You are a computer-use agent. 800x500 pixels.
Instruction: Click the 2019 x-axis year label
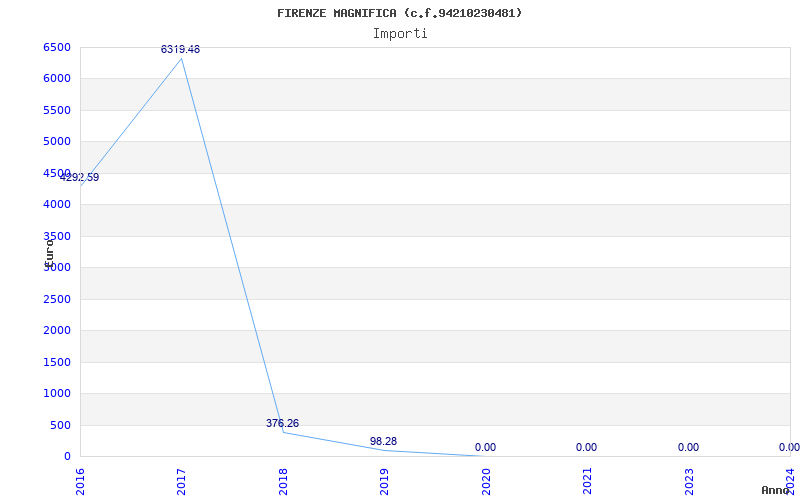coord(385,480)
